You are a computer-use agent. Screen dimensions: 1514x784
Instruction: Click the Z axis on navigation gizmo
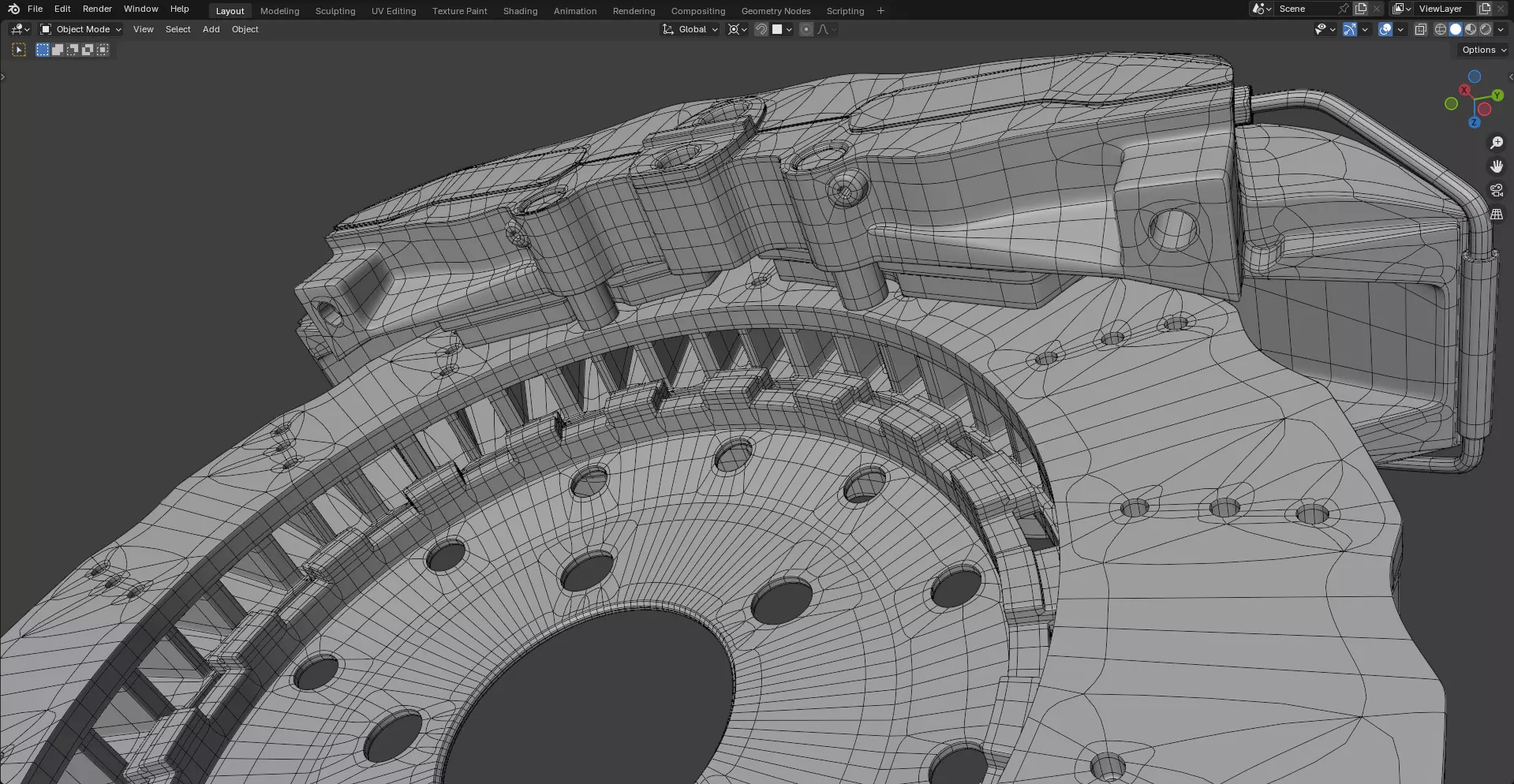pos(1474,122)
